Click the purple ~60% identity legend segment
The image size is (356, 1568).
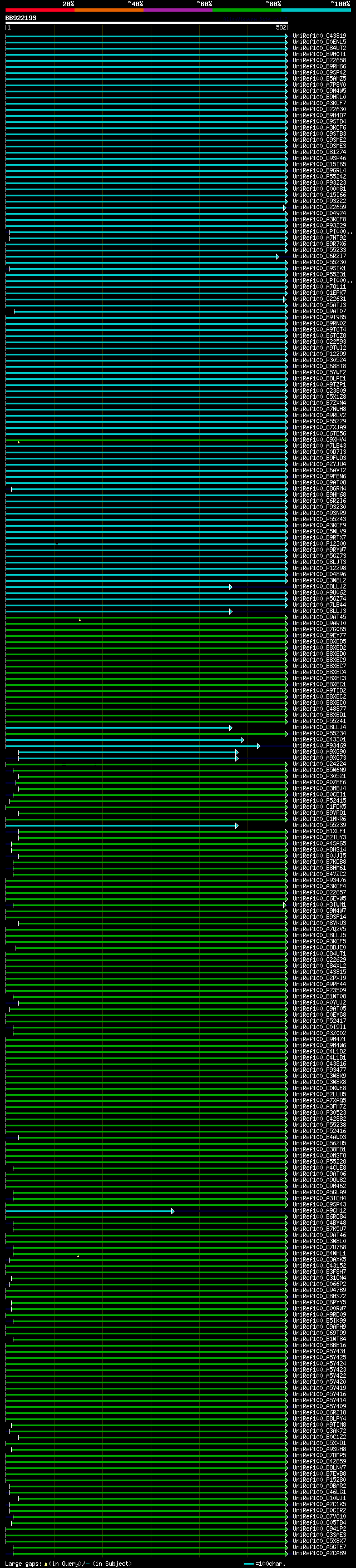pos(179,10)
